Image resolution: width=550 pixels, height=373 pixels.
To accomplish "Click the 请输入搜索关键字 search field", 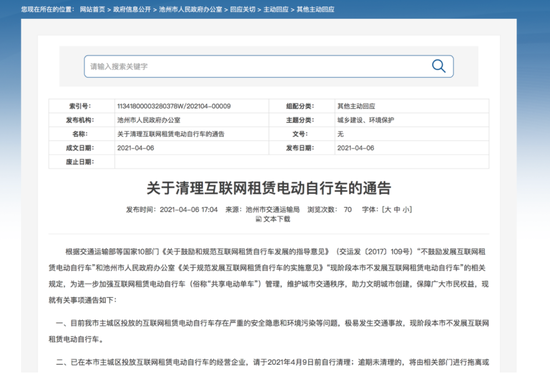I will pos(269,66).
